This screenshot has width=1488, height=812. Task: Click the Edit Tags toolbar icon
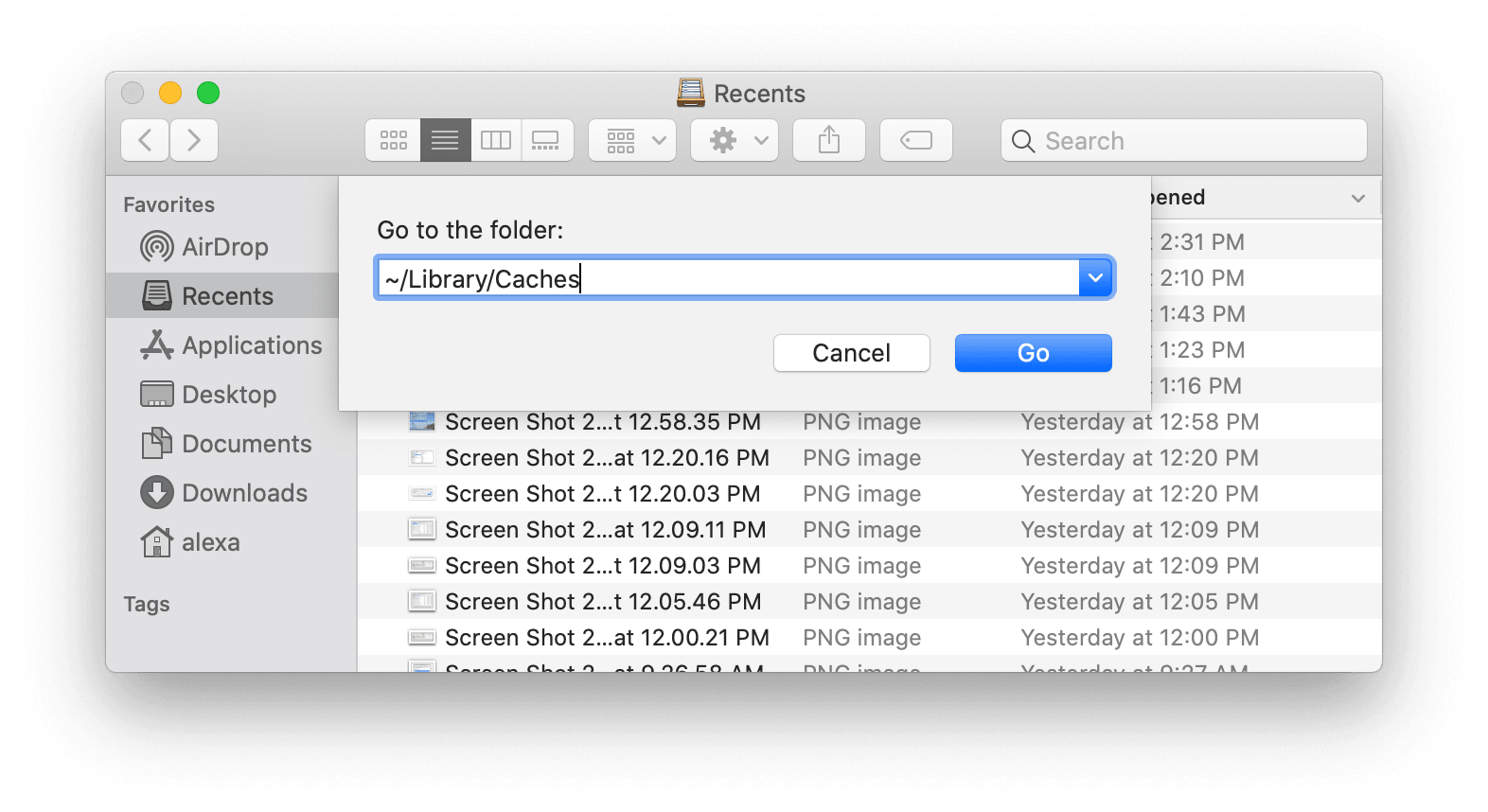916,141
